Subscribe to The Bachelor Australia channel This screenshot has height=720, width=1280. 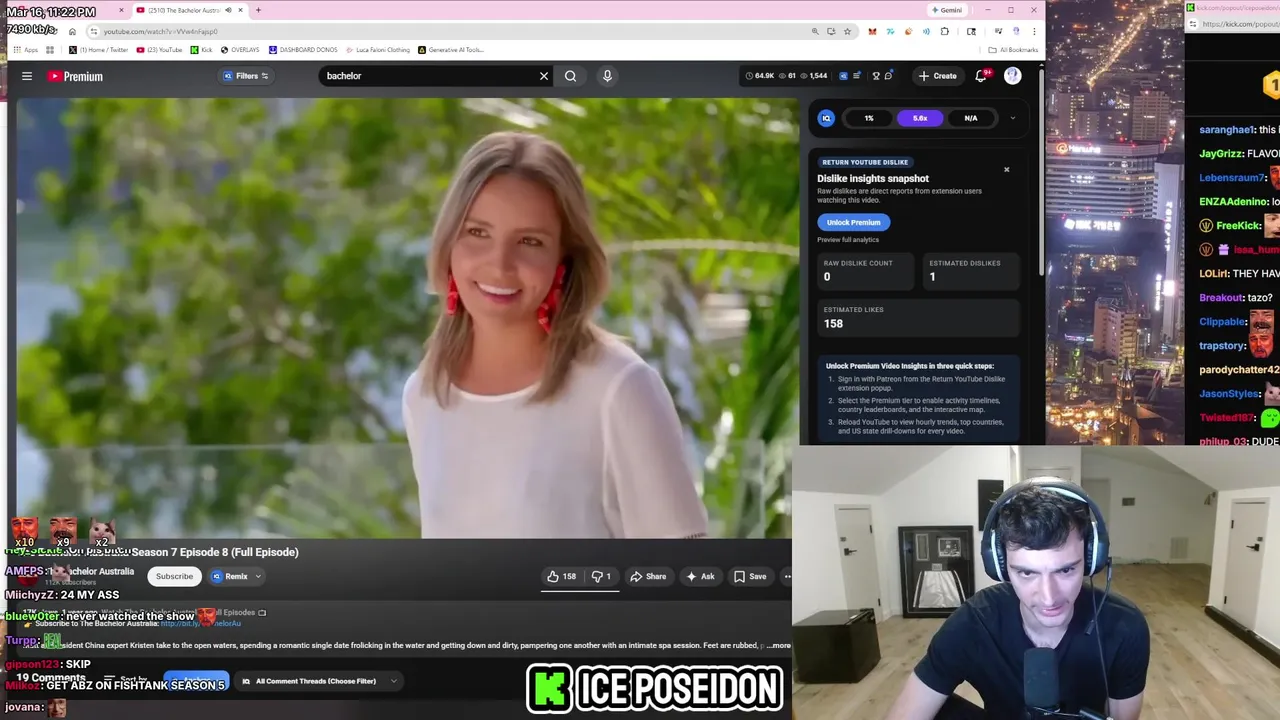pos(174,576)
